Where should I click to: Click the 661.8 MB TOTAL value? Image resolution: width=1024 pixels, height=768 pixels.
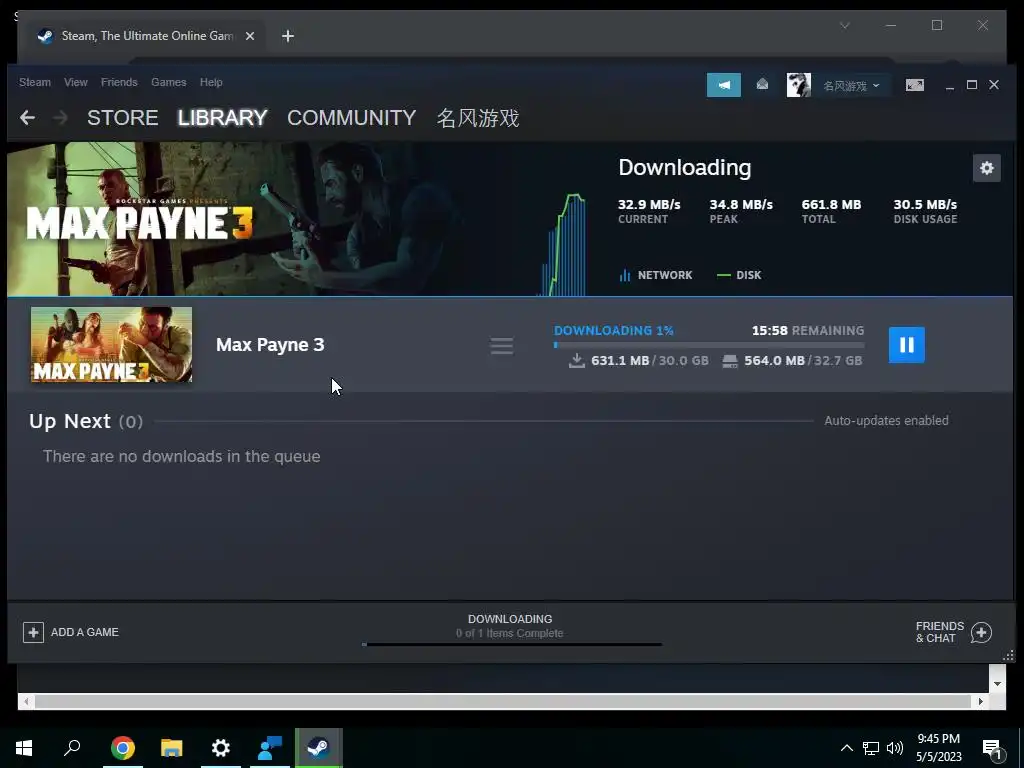click(831, 204)
